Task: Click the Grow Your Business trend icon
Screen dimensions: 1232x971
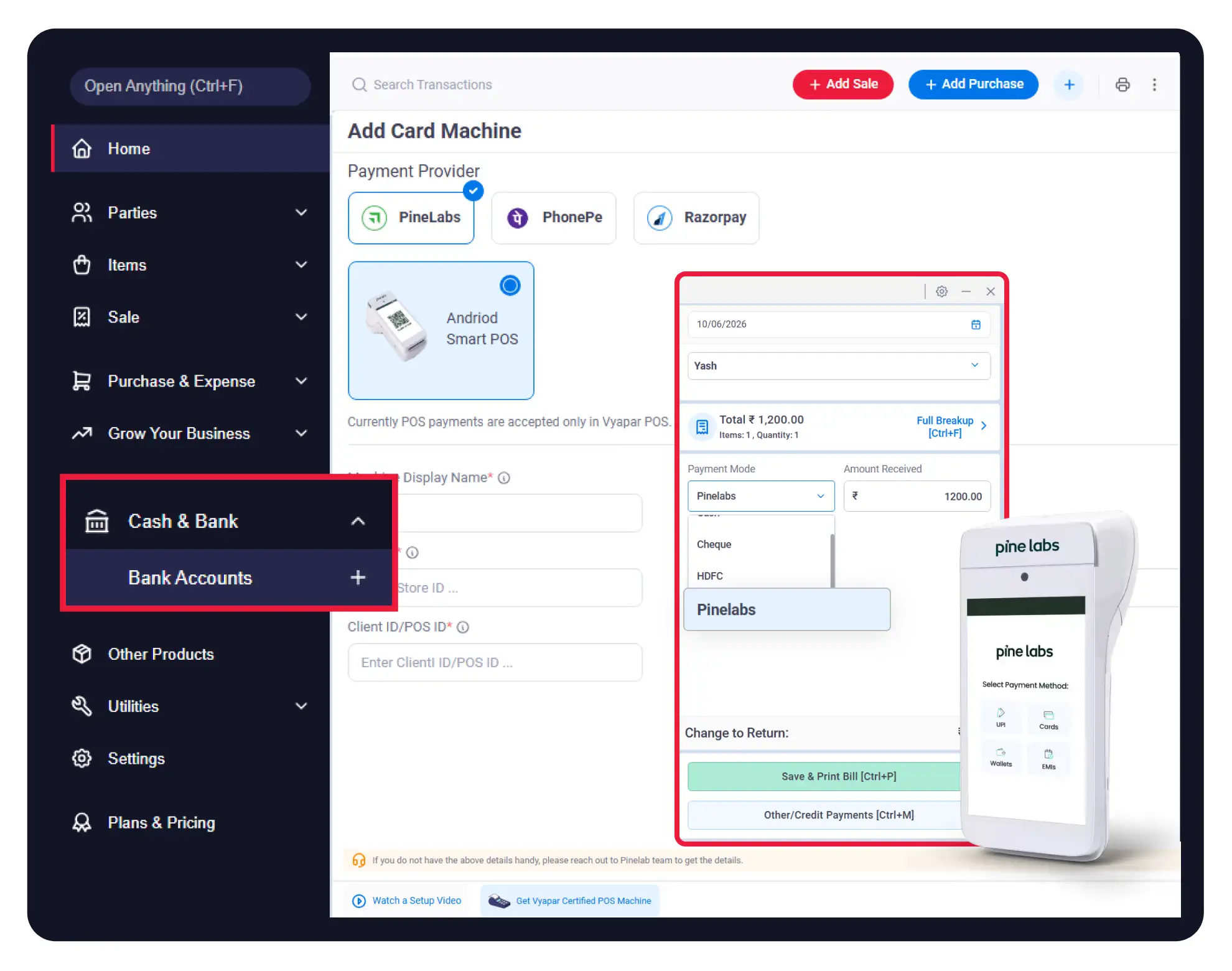Action: (x=82, y=433)
